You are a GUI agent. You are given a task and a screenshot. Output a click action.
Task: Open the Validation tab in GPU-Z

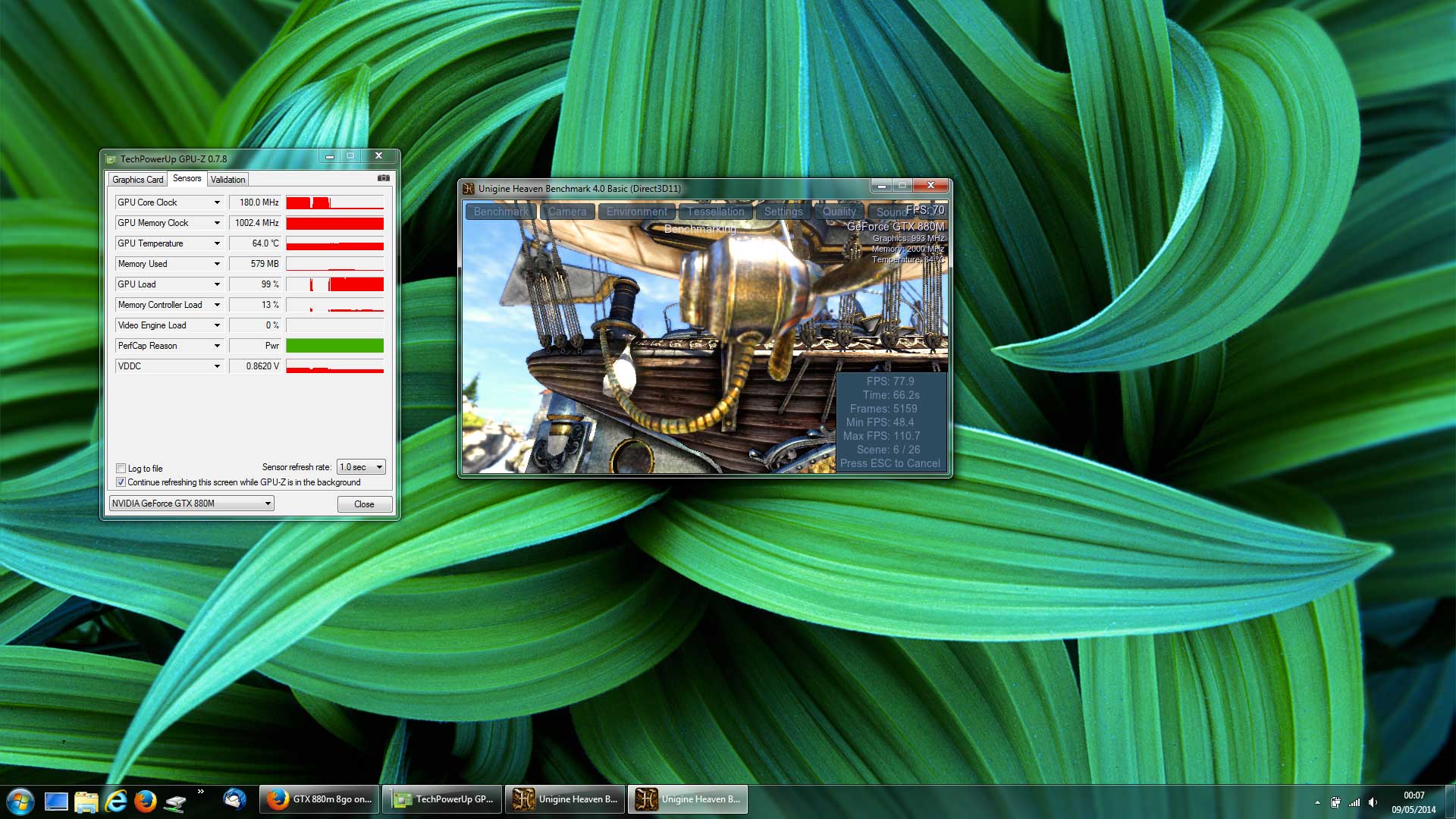click(227, 180)
